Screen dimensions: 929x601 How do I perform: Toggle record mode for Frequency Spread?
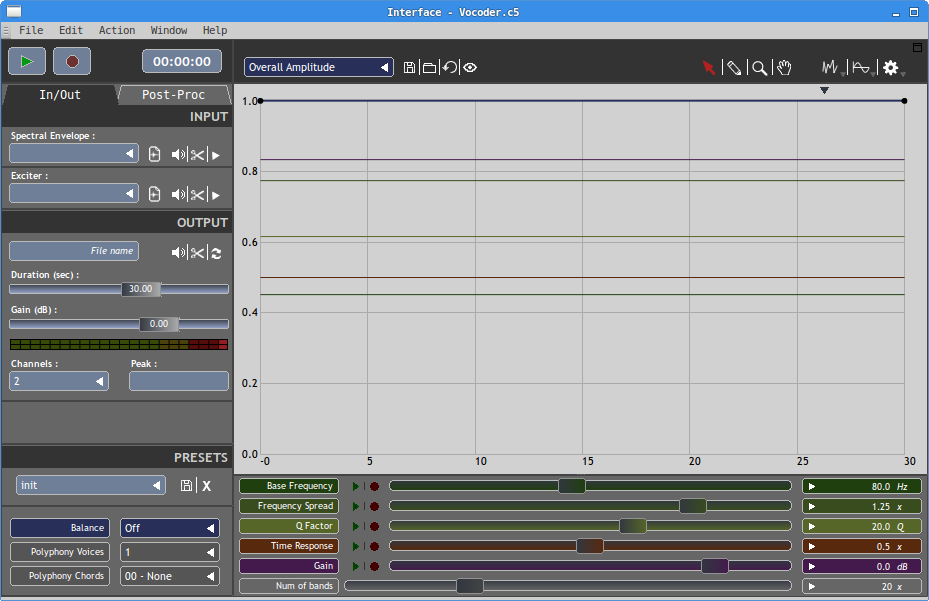[x=374, y=506]
